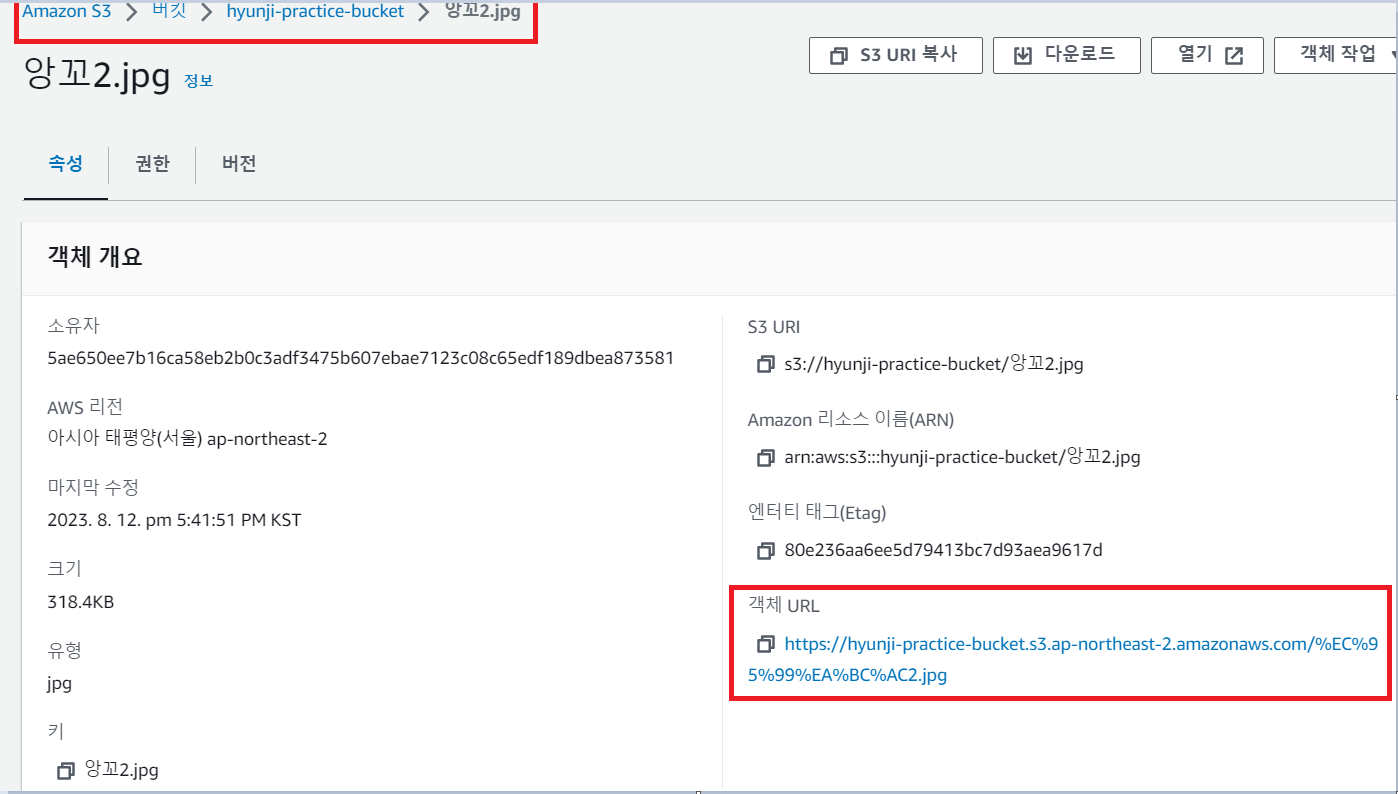This screenshot has width=1398, height=794.
Task: Copy the ARN using its copy icon
Action: coord(766,458)
